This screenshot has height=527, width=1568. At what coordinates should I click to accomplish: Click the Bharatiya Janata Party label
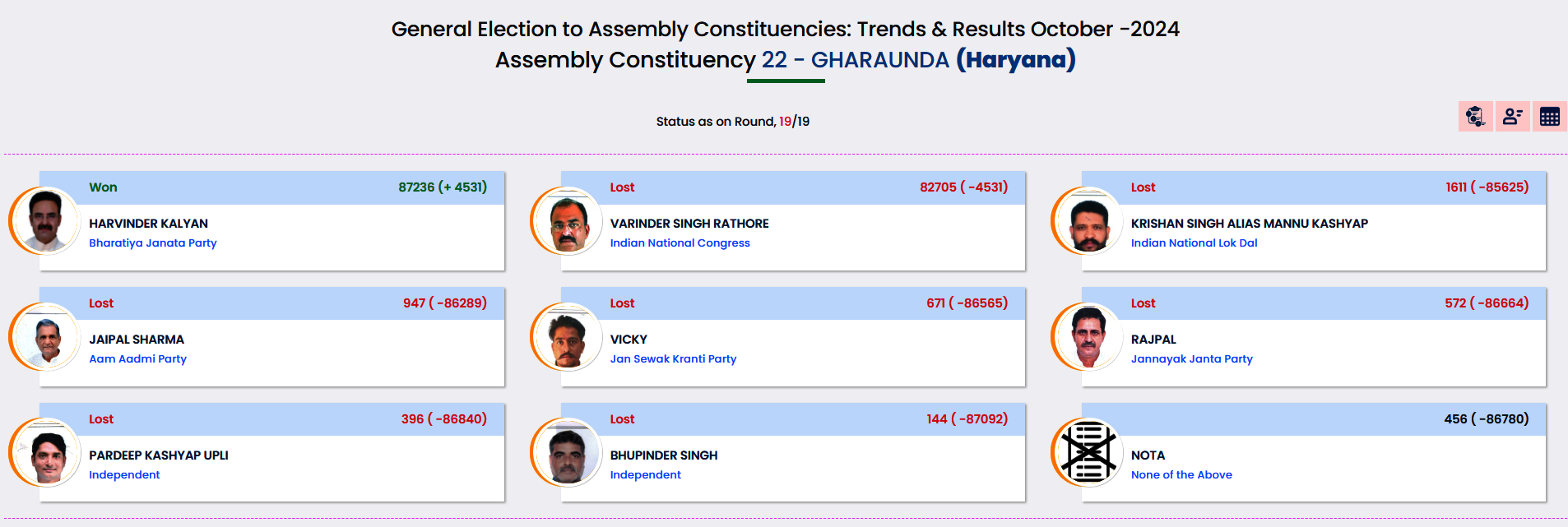click(153, 243)
